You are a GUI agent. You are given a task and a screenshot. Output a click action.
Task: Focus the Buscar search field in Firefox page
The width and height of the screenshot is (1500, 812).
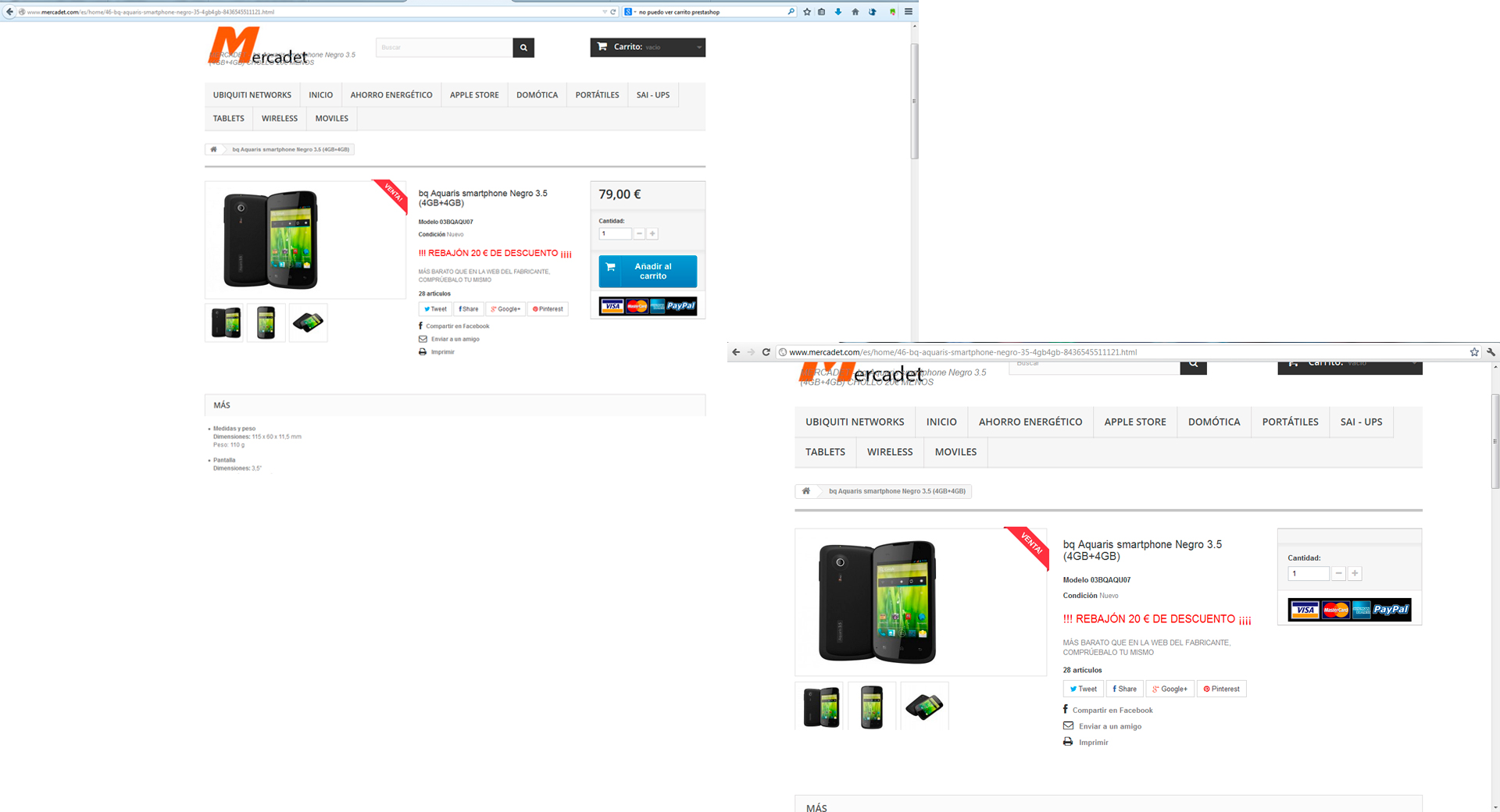(444, 48)
